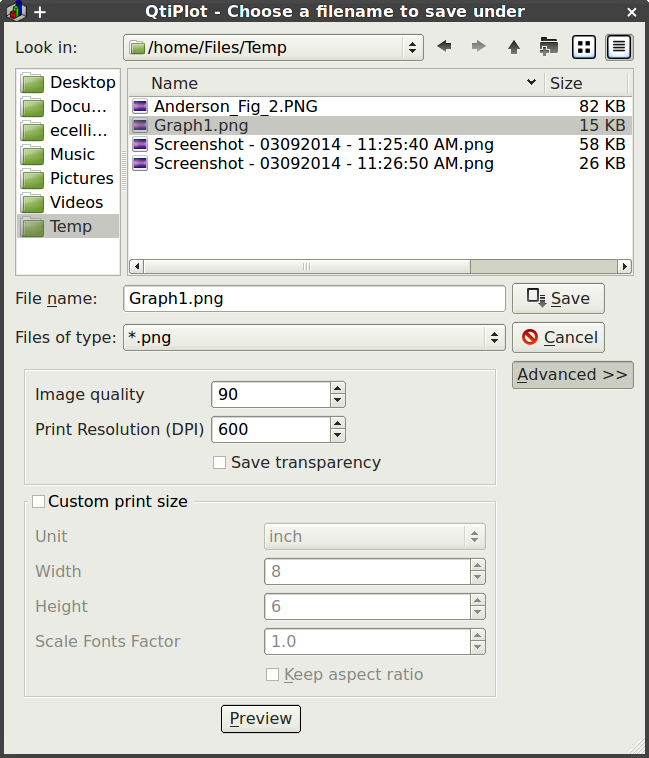This screenshot has height=758, width=649.
Task: Click the plus icon in the title bar
Action: coord(40,12)
